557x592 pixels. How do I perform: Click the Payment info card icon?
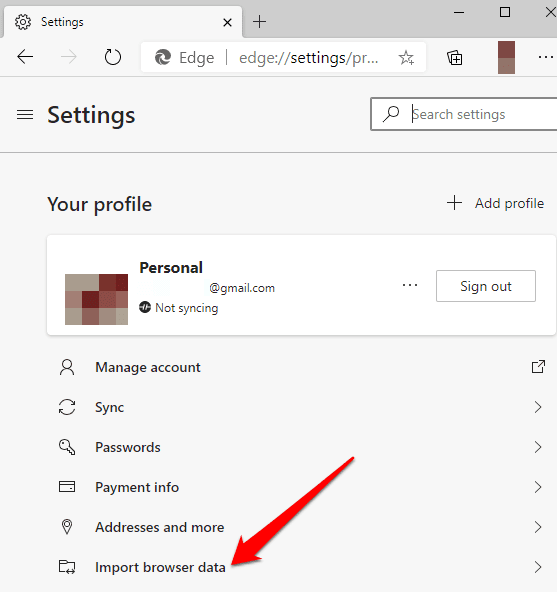(x=67, y=487)
